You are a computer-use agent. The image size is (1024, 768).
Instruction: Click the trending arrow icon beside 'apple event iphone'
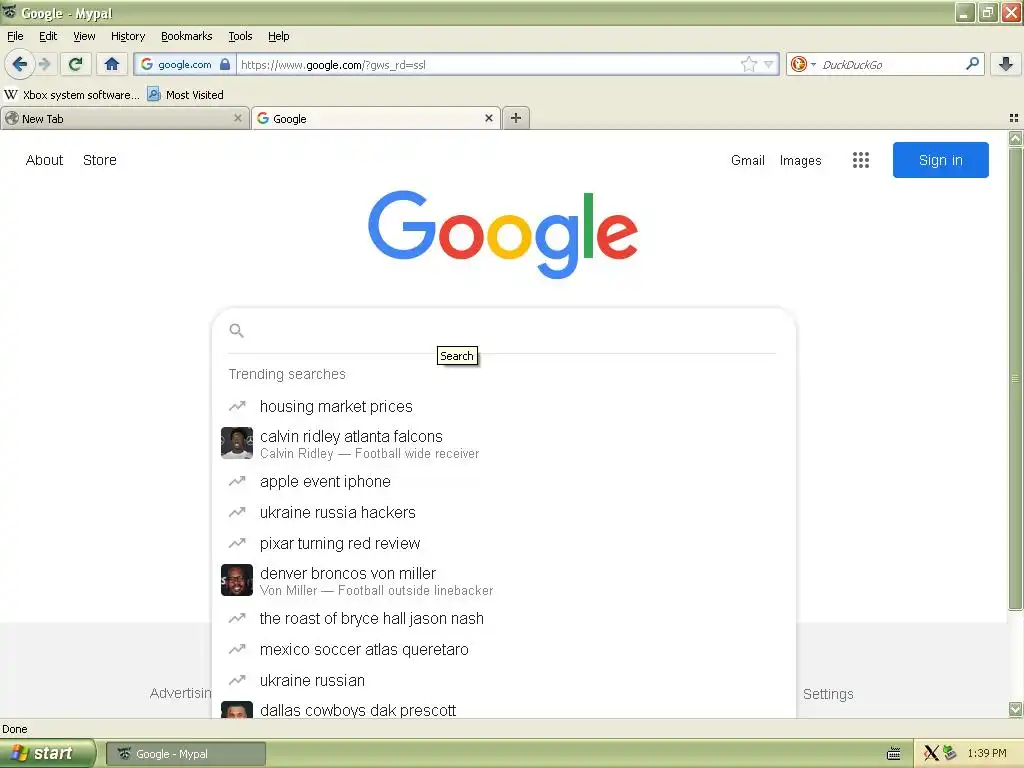(x=237, y=481)
